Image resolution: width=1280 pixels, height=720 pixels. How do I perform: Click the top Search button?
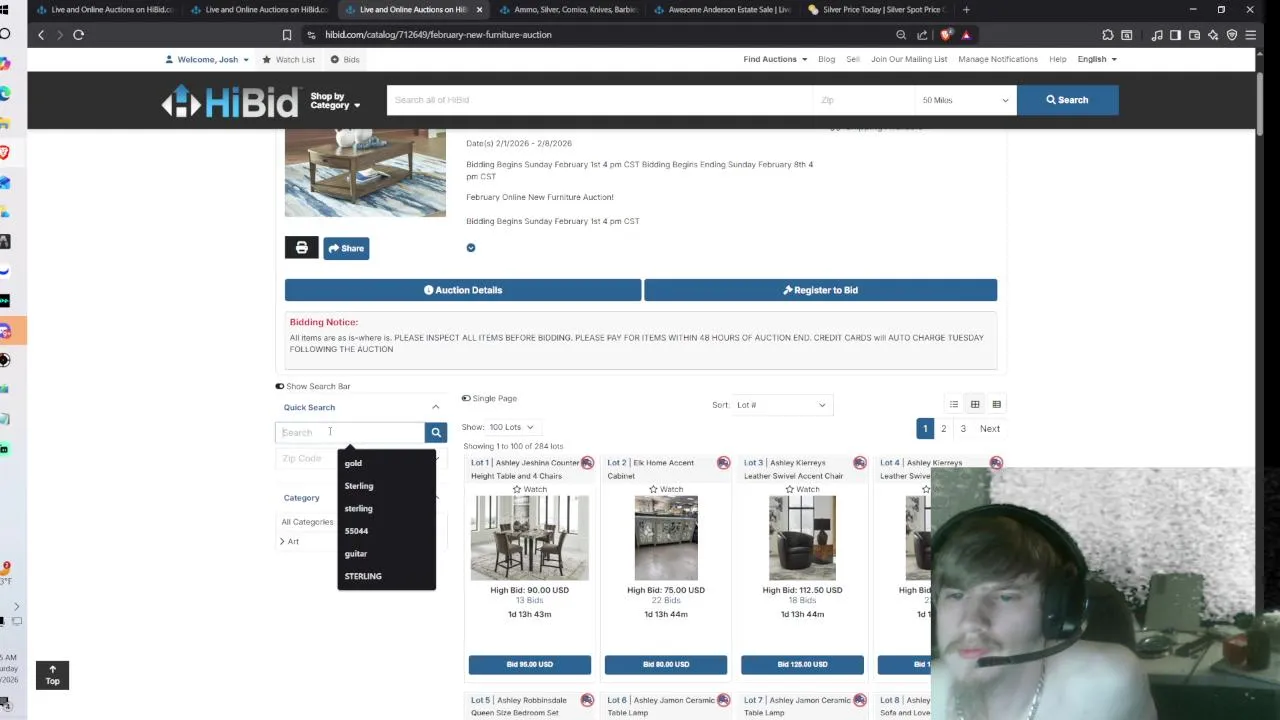(x=1067, y=100)
